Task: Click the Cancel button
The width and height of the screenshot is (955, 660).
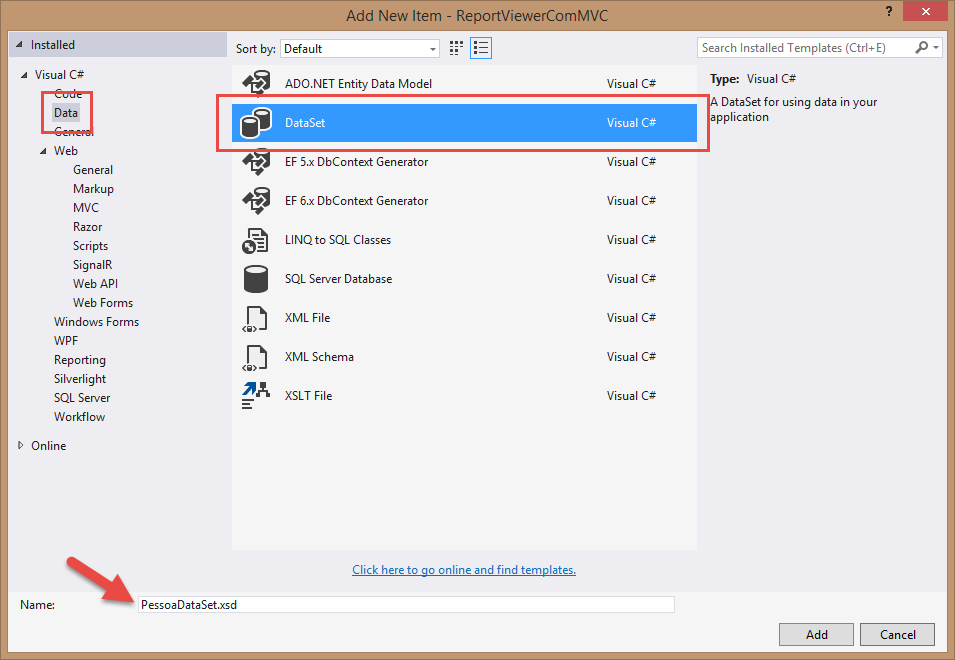Action: pyautogui.click(x=897, y=634)
